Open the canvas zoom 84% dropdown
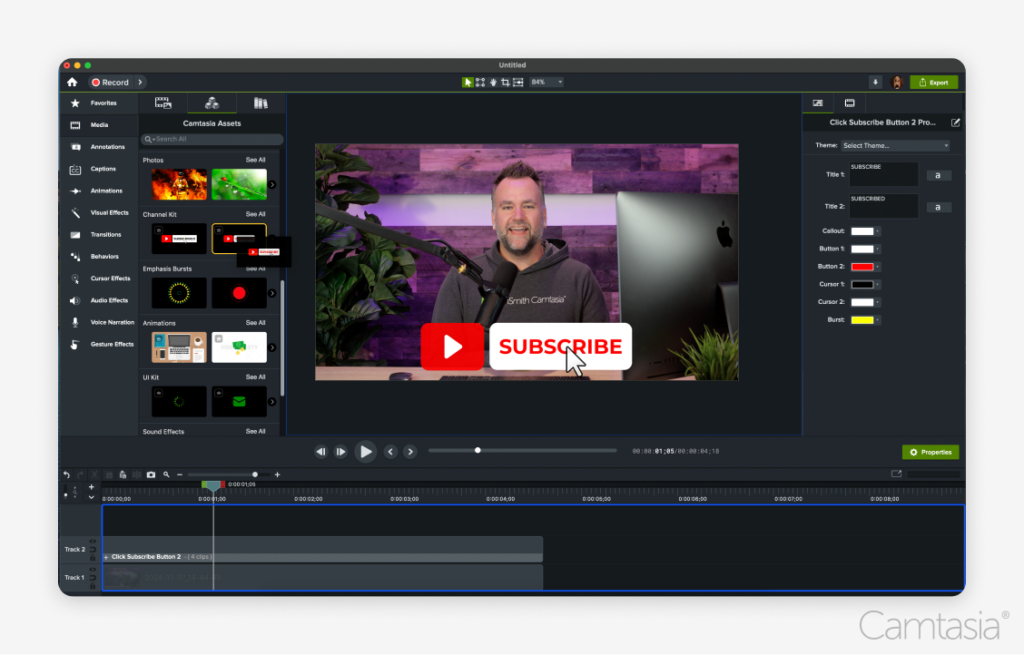This screenshot has height=655, width=1024. [x=547, y=82]
